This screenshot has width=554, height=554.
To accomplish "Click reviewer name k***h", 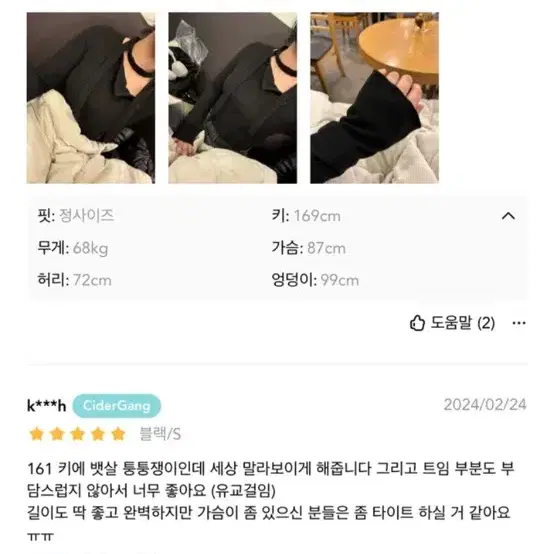I will (46, 406).
